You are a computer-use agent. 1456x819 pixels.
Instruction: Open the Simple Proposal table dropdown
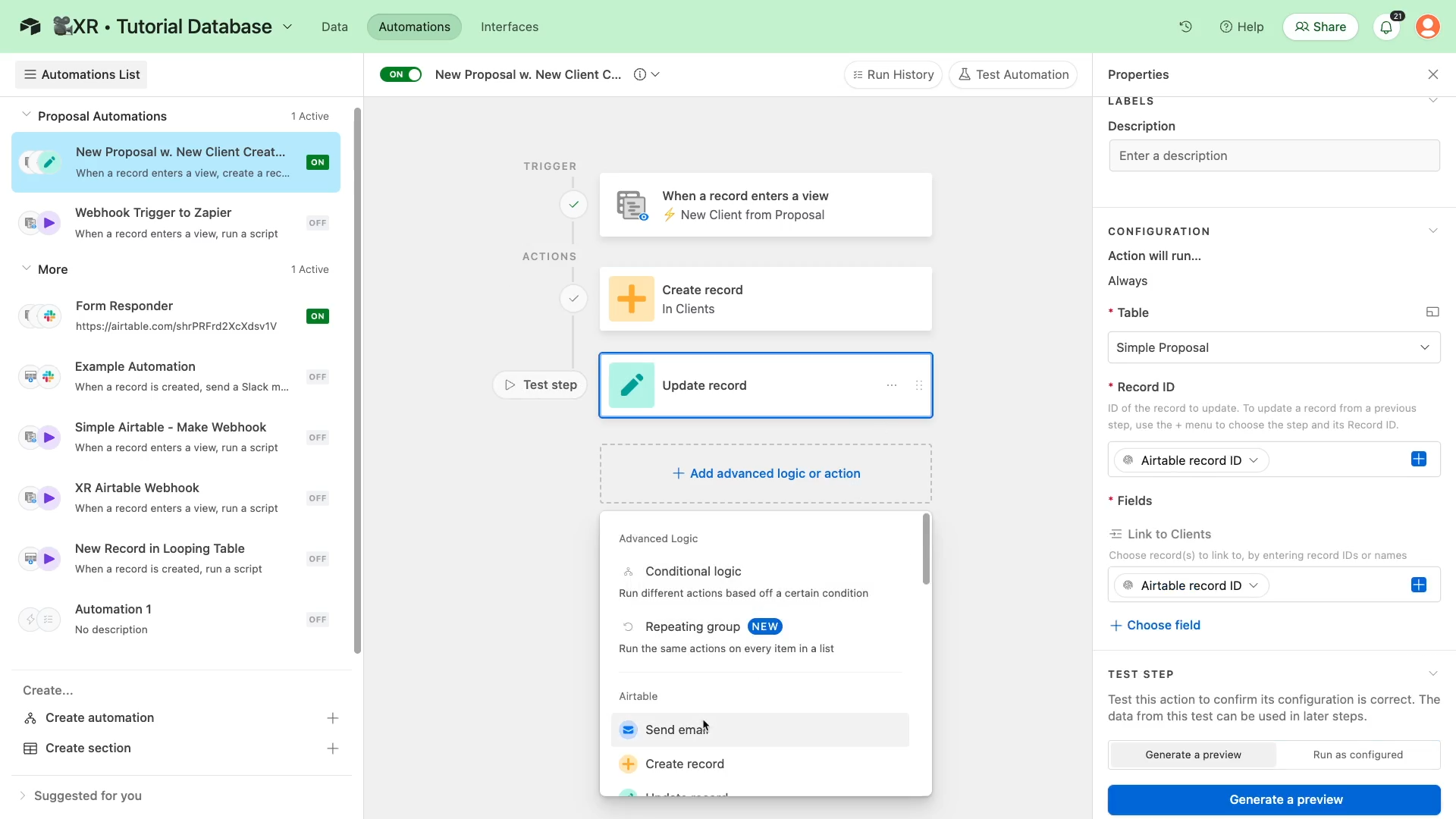[x=1274, y=347]
